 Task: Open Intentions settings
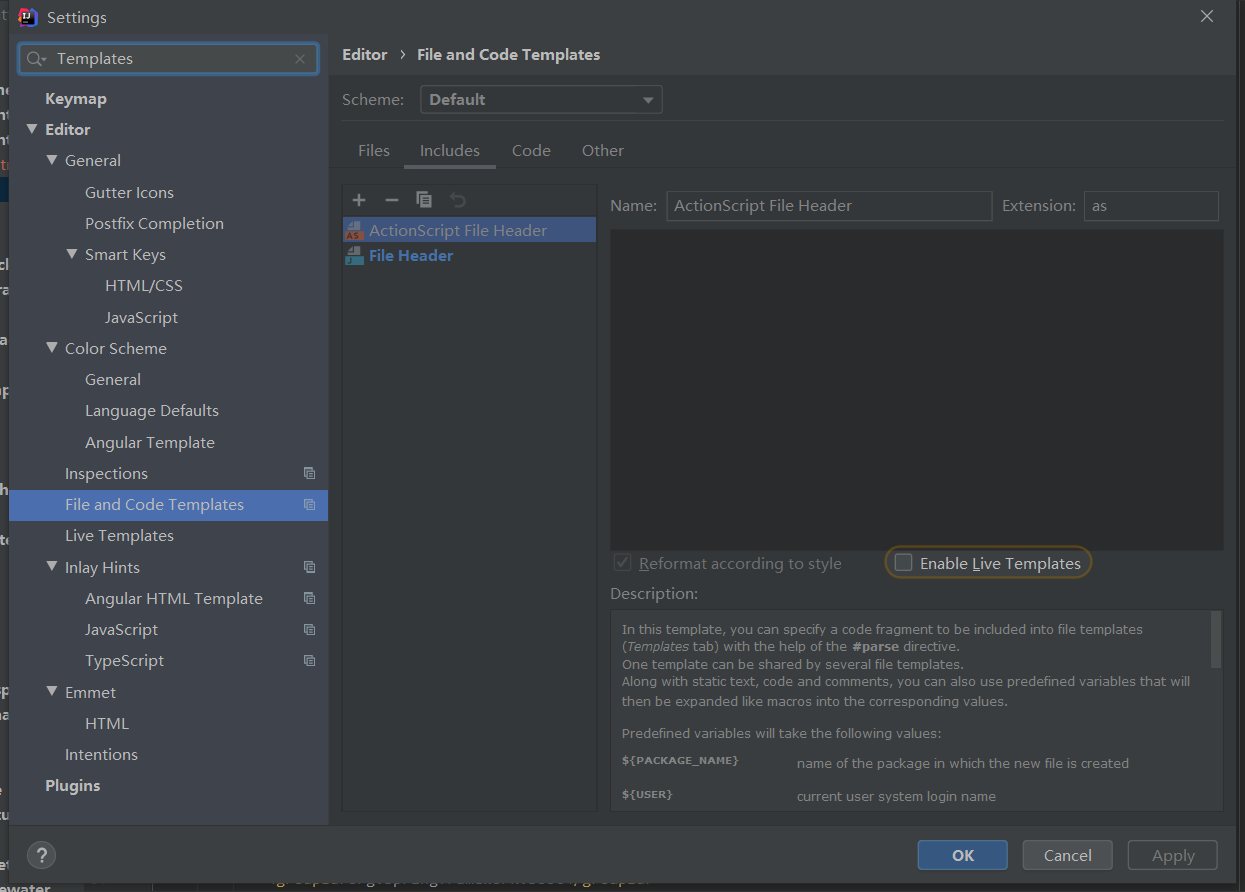pos(101,755)
